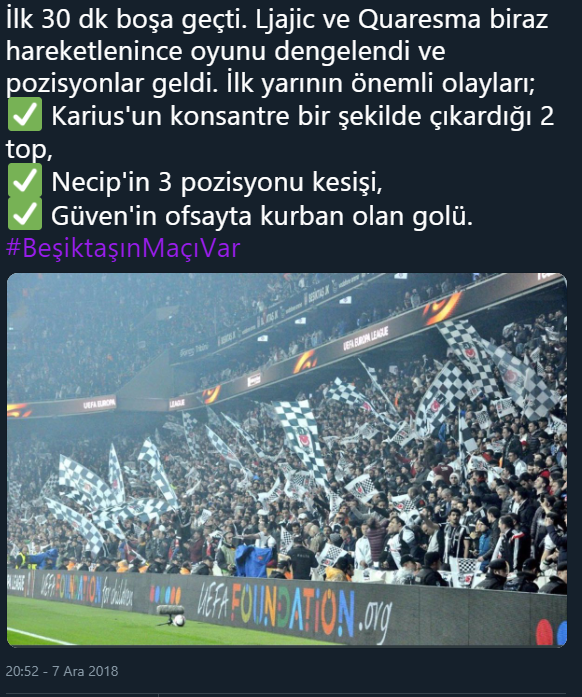The width and height of the screenshot is (582, 697).
Task: Click the 'for children' script on left banner
Action: (117, 593)
